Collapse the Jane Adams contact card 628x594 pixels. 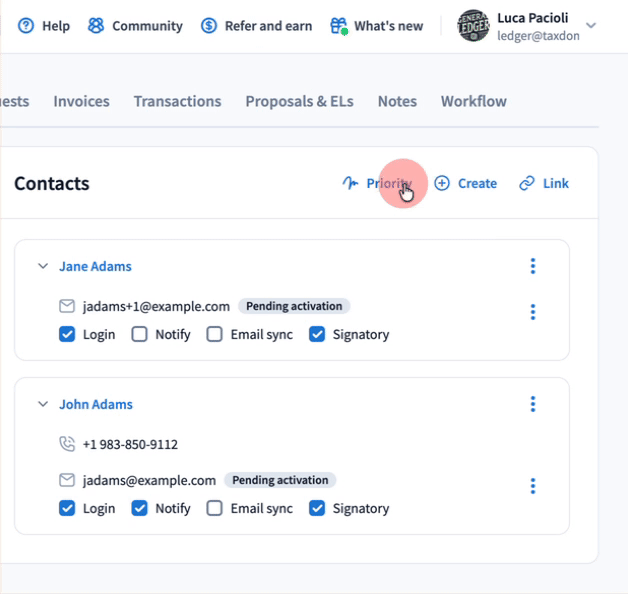point(43,266)
